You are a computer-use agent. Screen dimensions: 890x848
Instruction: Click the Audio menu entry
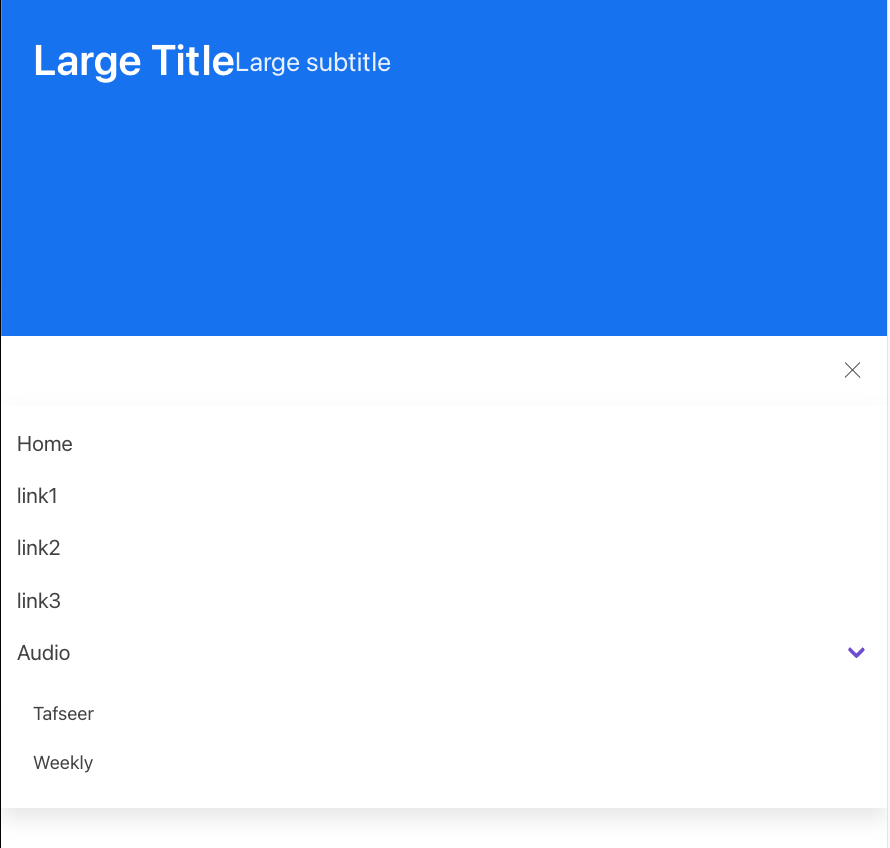tap(43, 652)
